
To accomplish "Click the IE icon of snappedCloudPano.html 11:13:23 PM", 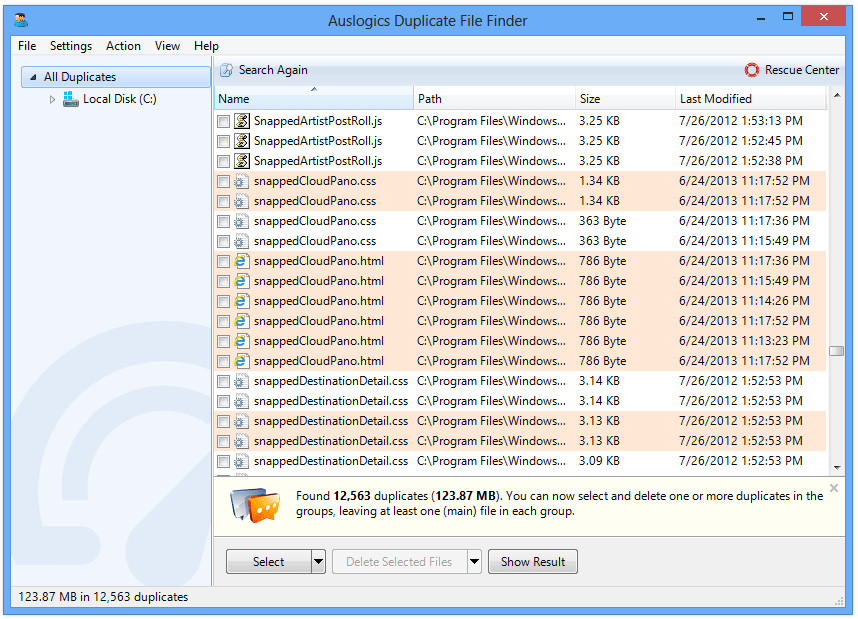I will (242, 341).
